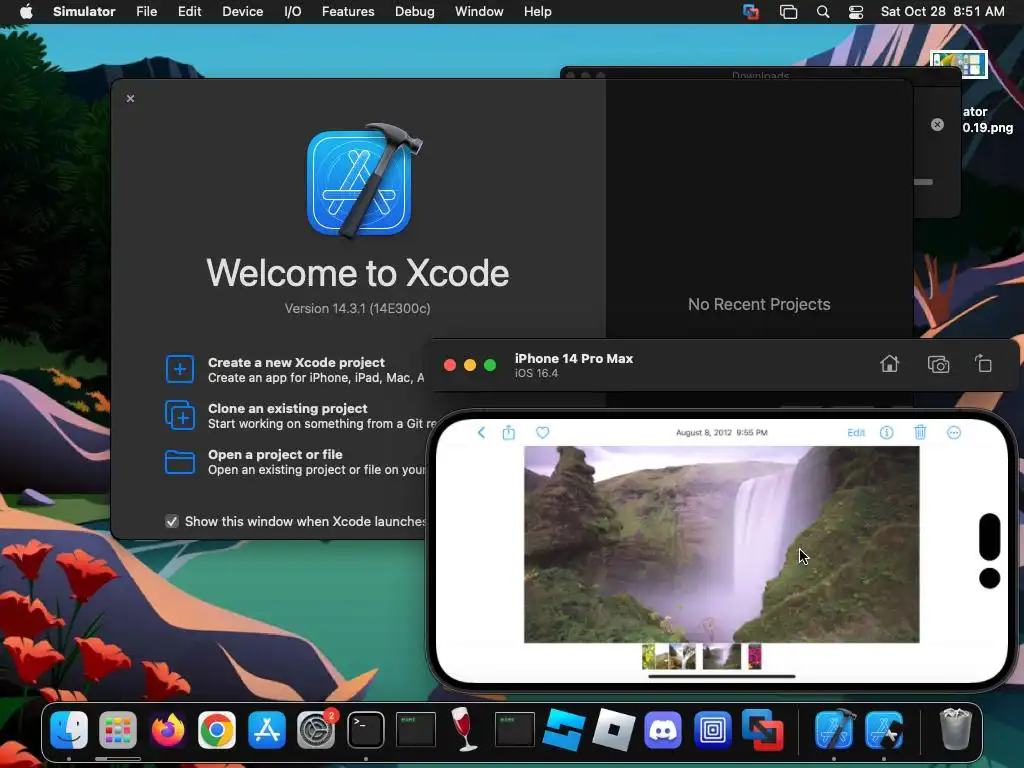1024x768 pixels.
Task: Click the new project plus icon
Action: click(180, 369)
